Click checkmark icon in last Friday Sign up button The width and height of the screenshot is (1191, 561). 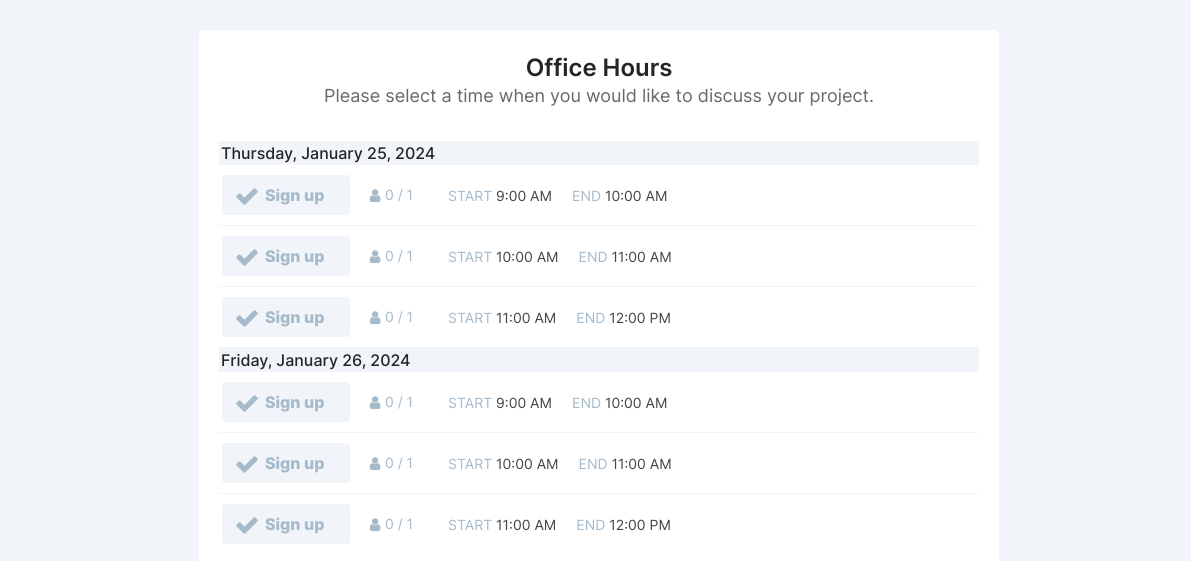pyautogui.click(x=247, y=525)
